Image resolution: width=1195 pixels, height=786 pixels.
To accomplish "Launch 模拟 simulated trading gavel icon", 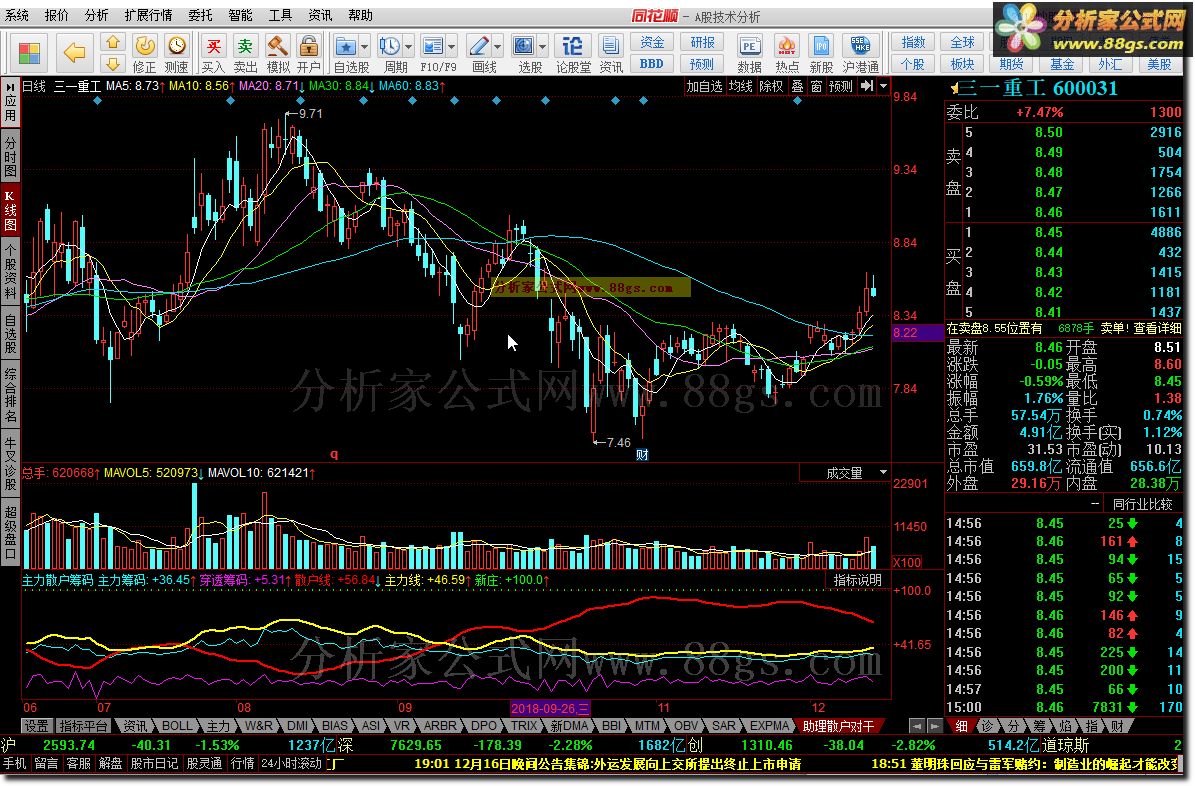I will 277,54.
